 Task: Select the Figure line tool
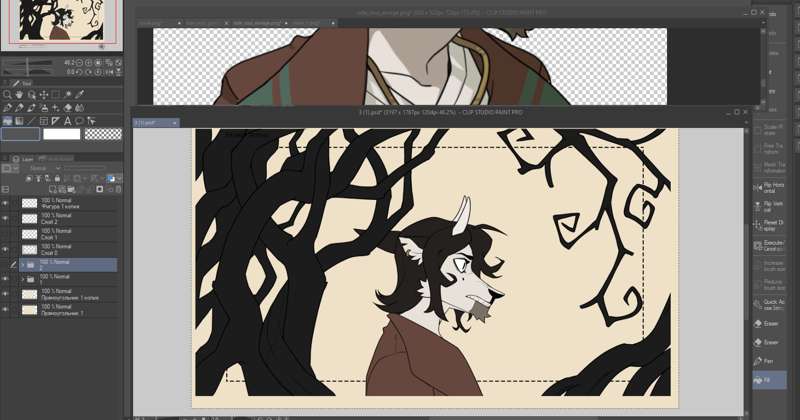32,121
